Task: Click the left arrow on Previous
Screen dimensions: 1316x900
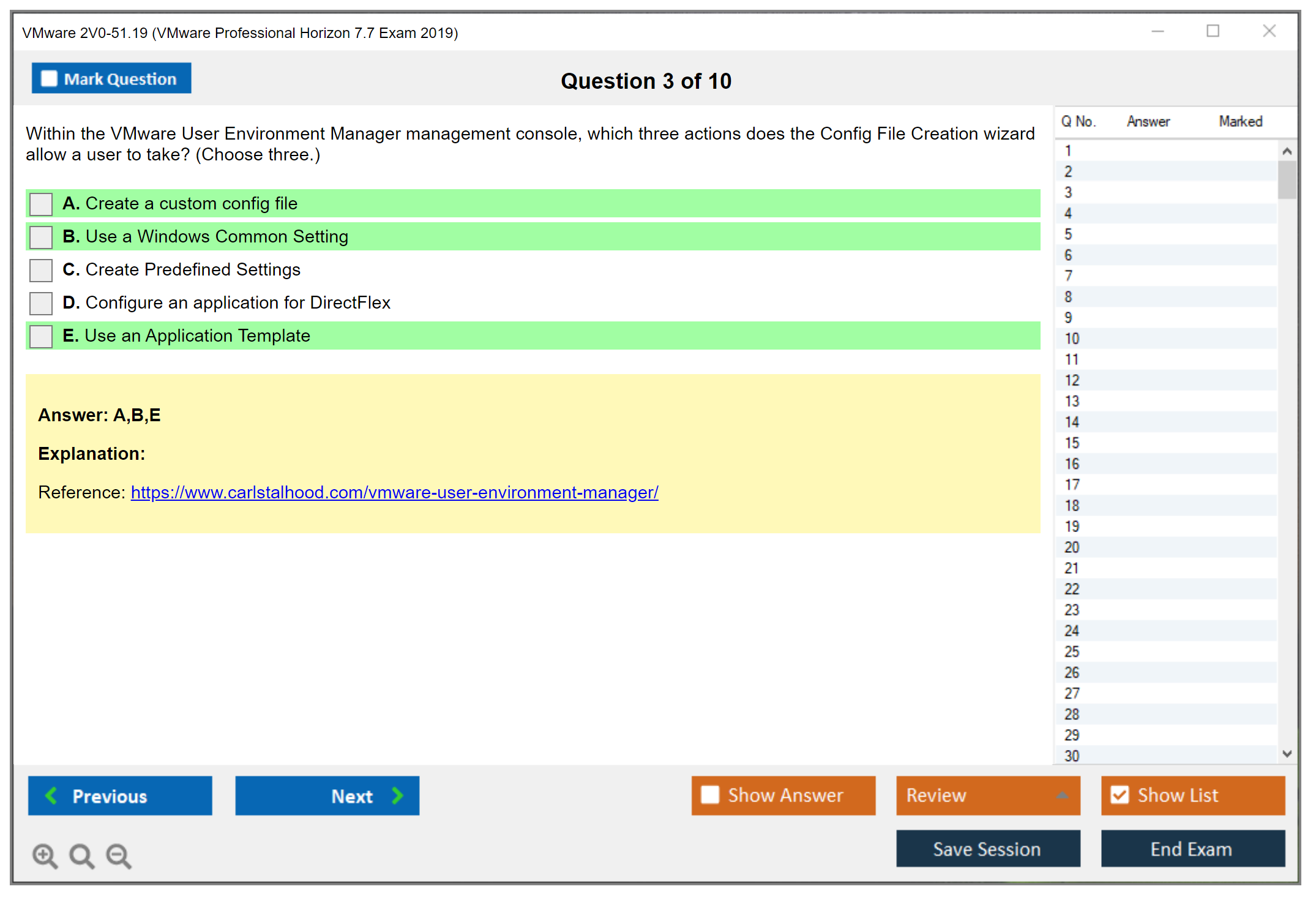Action: point(51,795)
